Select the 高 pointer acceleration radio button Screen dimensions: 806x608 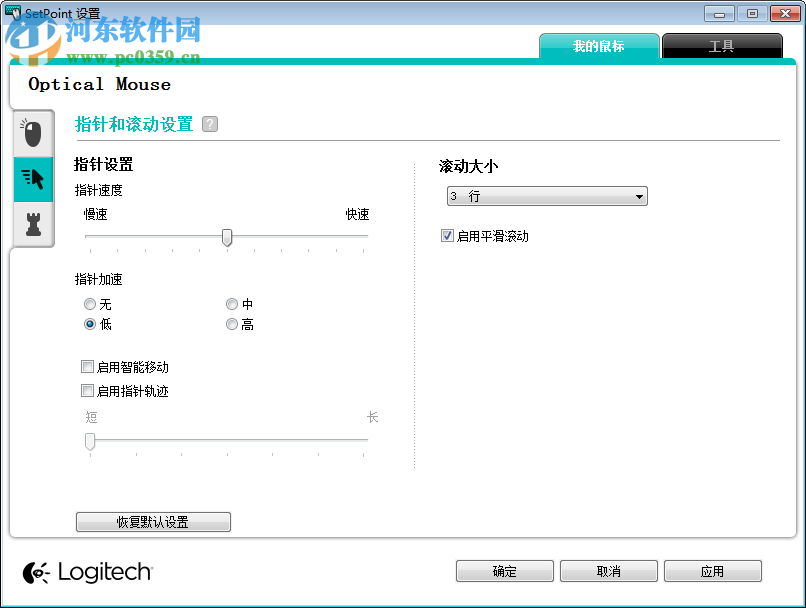[x=232, y=323]
